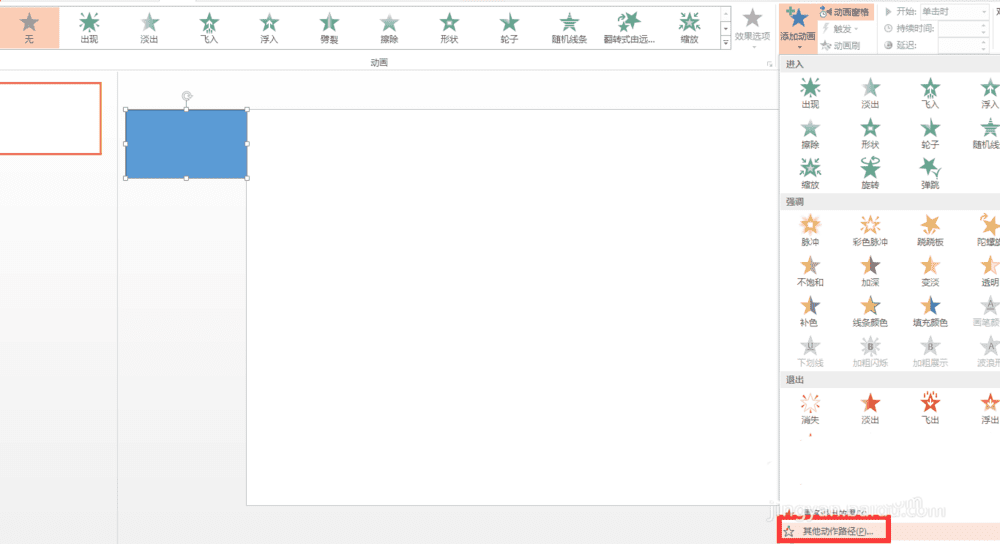The height and width of the screenshot is (544, 1000).
Task: Click gallery scroll-down arrow in ribbon
Action: tap(726, 29)
